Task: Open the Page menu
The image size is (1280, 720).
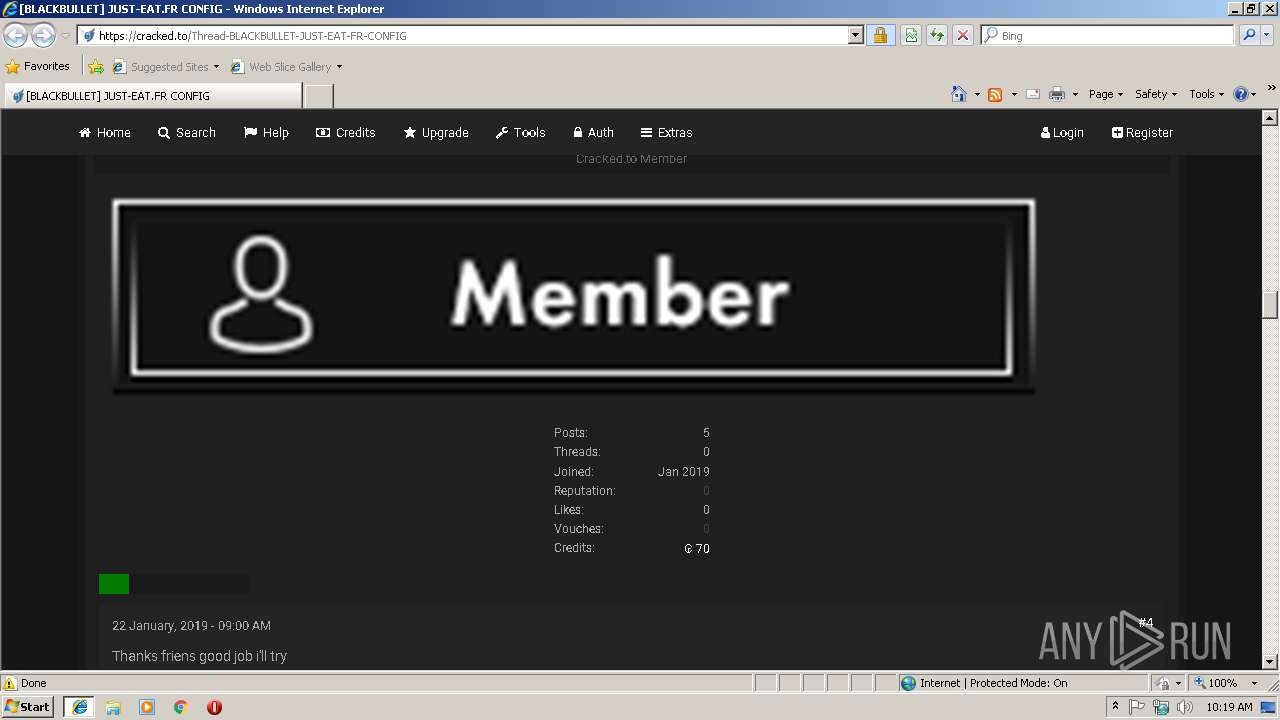Action: (x=1106, y=94)
